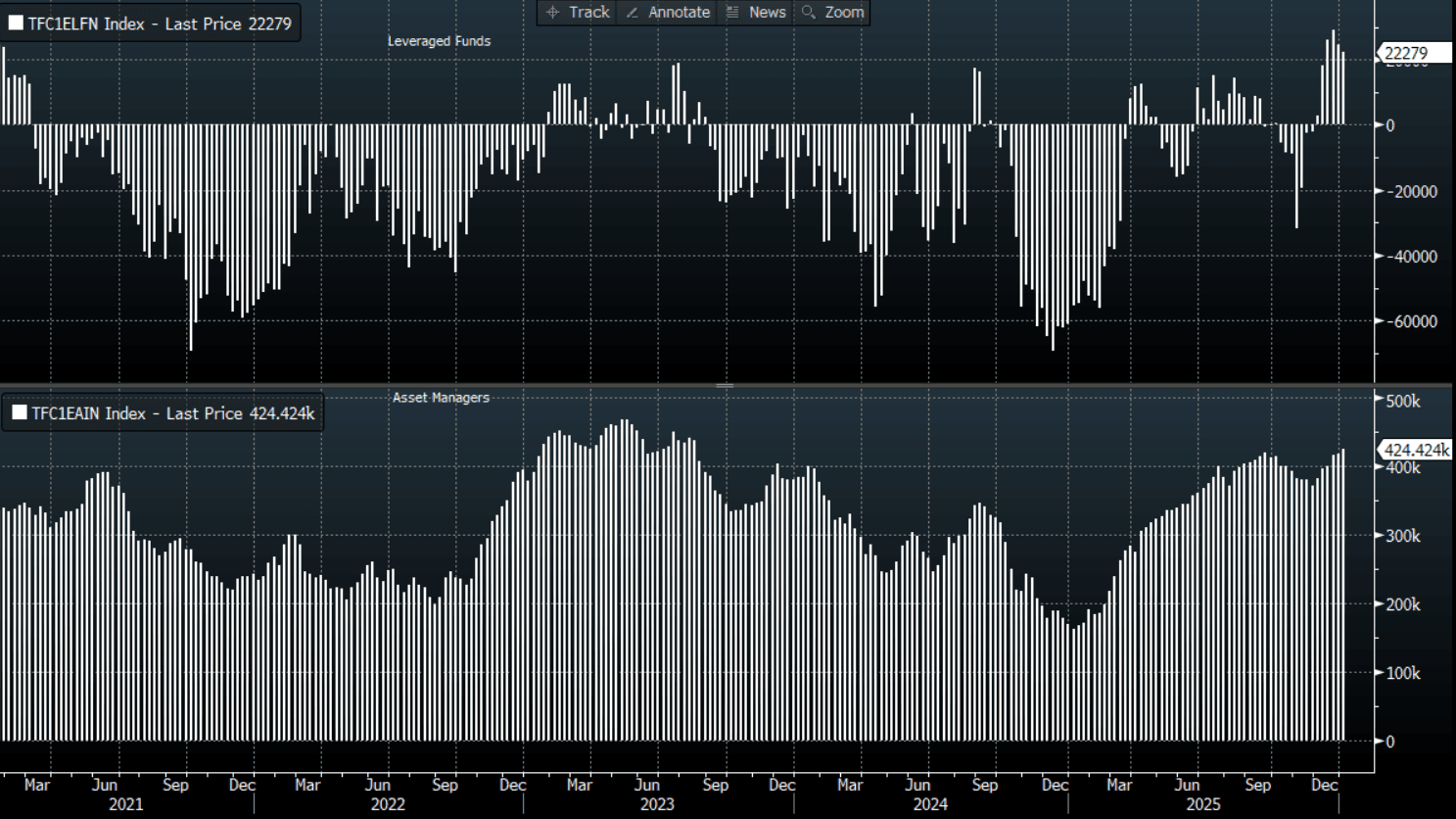
Task: Click the Asset Managers chart title
Action: pos(441,398)
